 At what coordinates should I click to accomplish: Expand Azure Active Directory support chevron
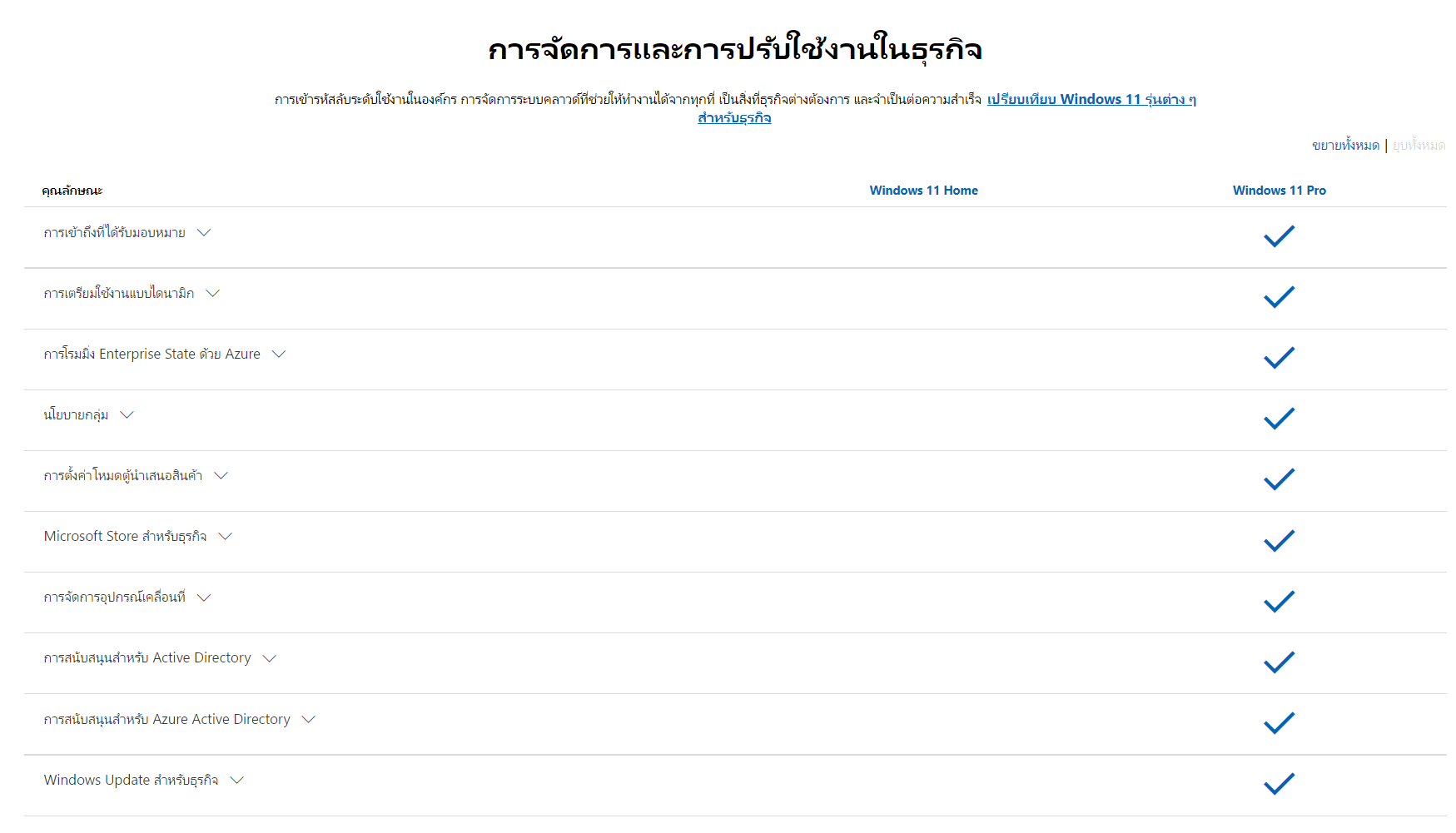click(x=309, y=720)
